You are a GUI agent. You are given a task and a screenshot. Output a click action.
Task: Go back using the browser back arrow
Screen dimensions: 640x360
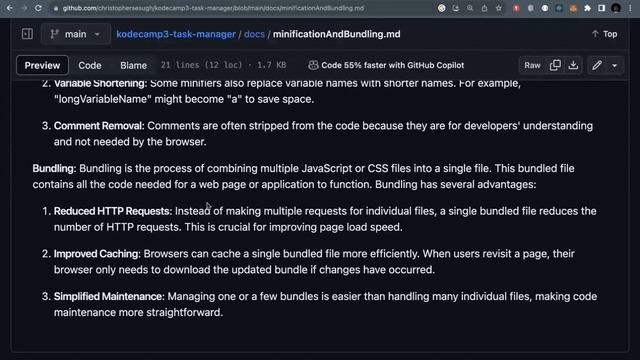click(9, 8)
